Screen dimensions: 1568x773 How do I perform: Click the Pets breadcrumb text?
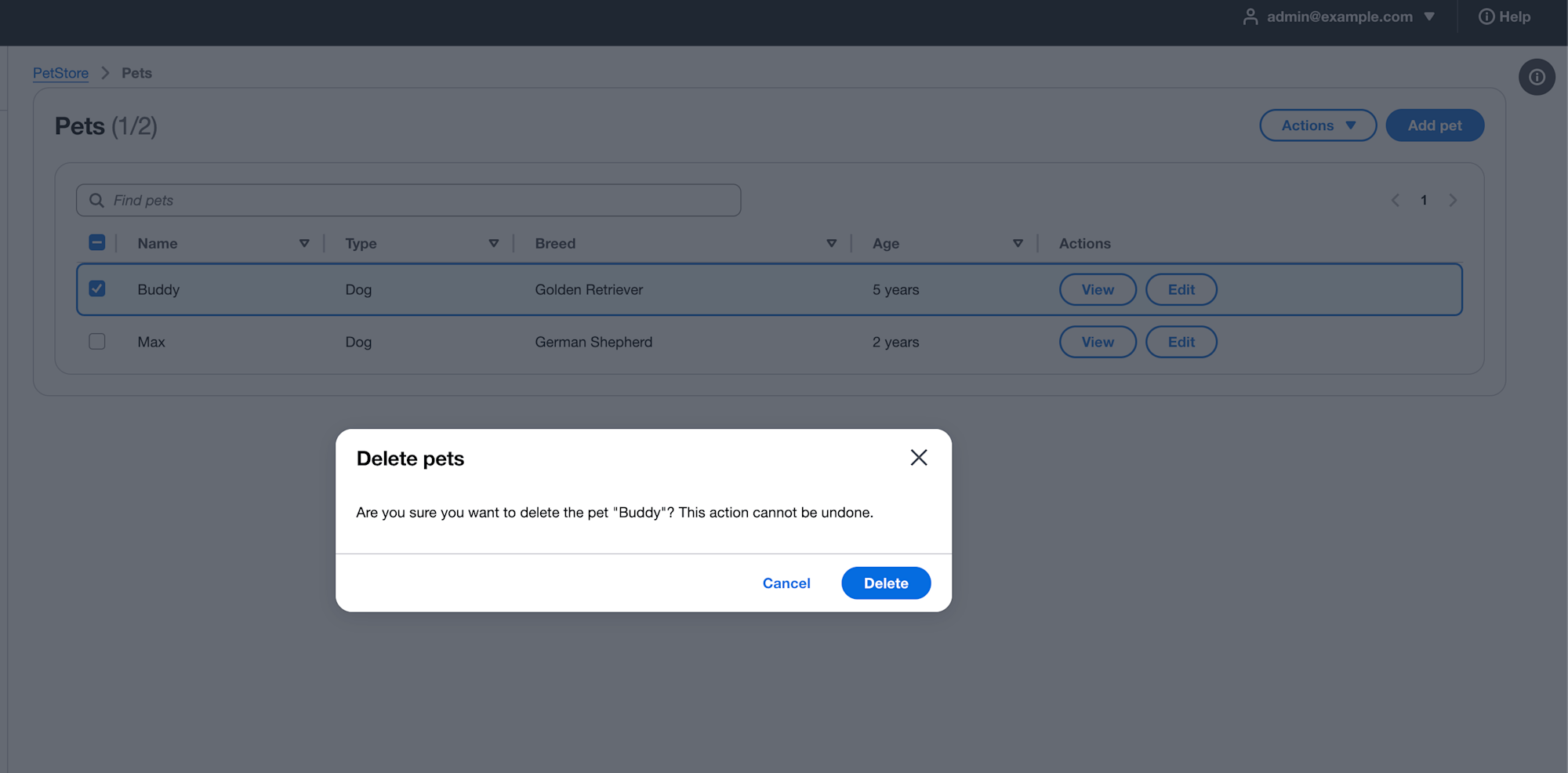coord(136,73)
